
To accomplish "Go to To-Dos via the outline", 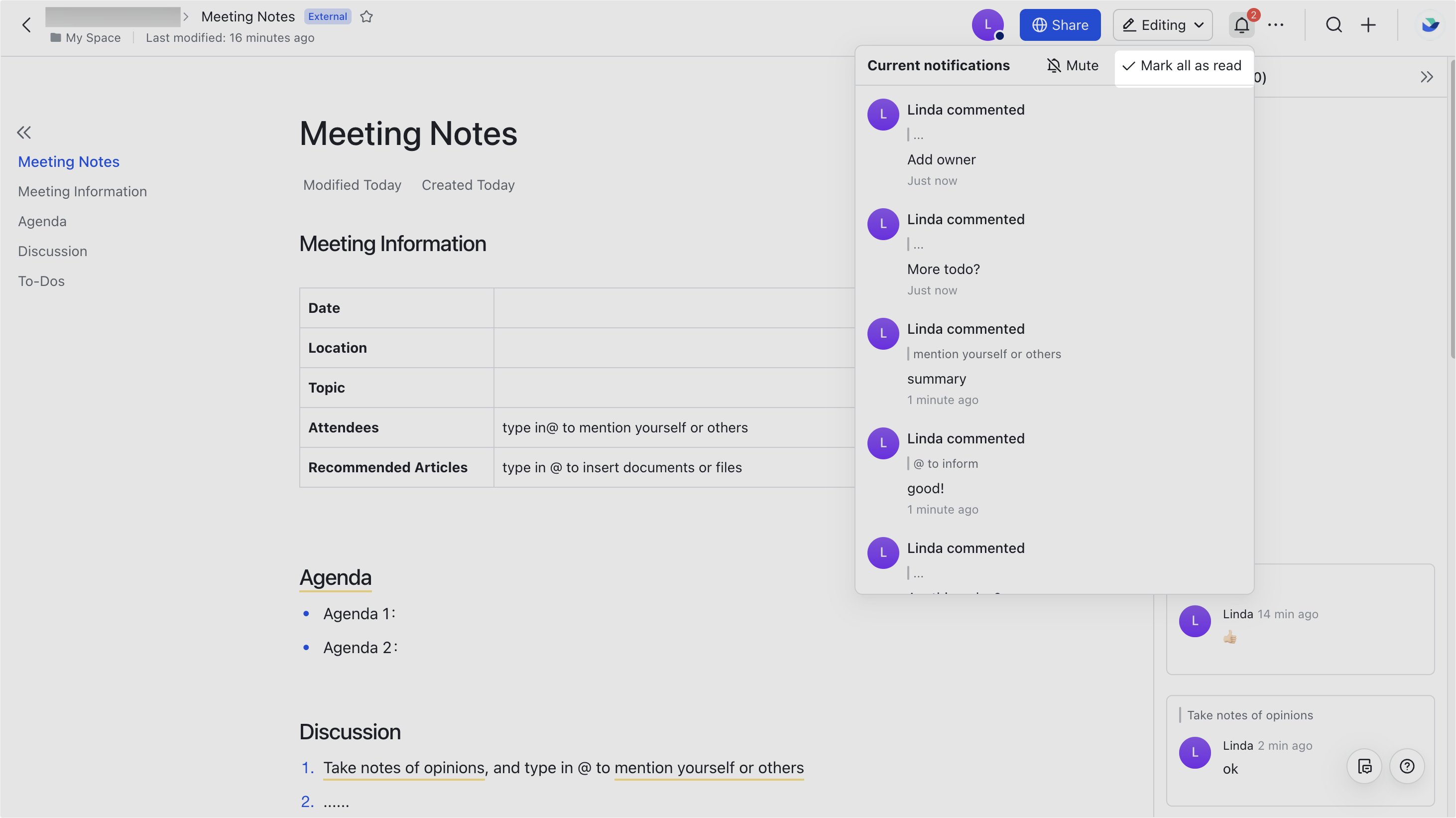I will point(41,281).
